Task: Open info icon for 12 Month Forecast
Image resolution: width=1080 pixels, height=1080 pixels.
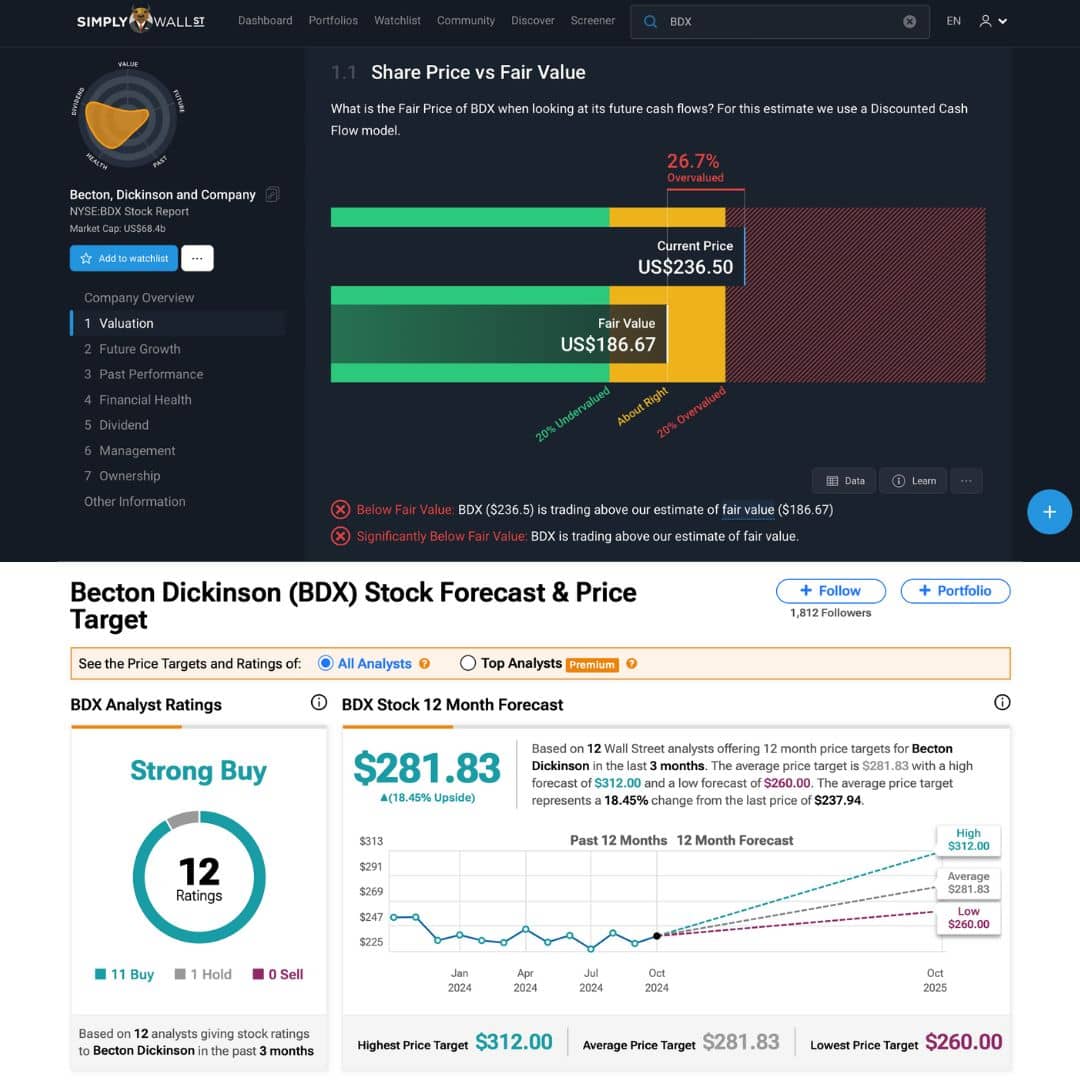Action: (x=1002, y=703)
